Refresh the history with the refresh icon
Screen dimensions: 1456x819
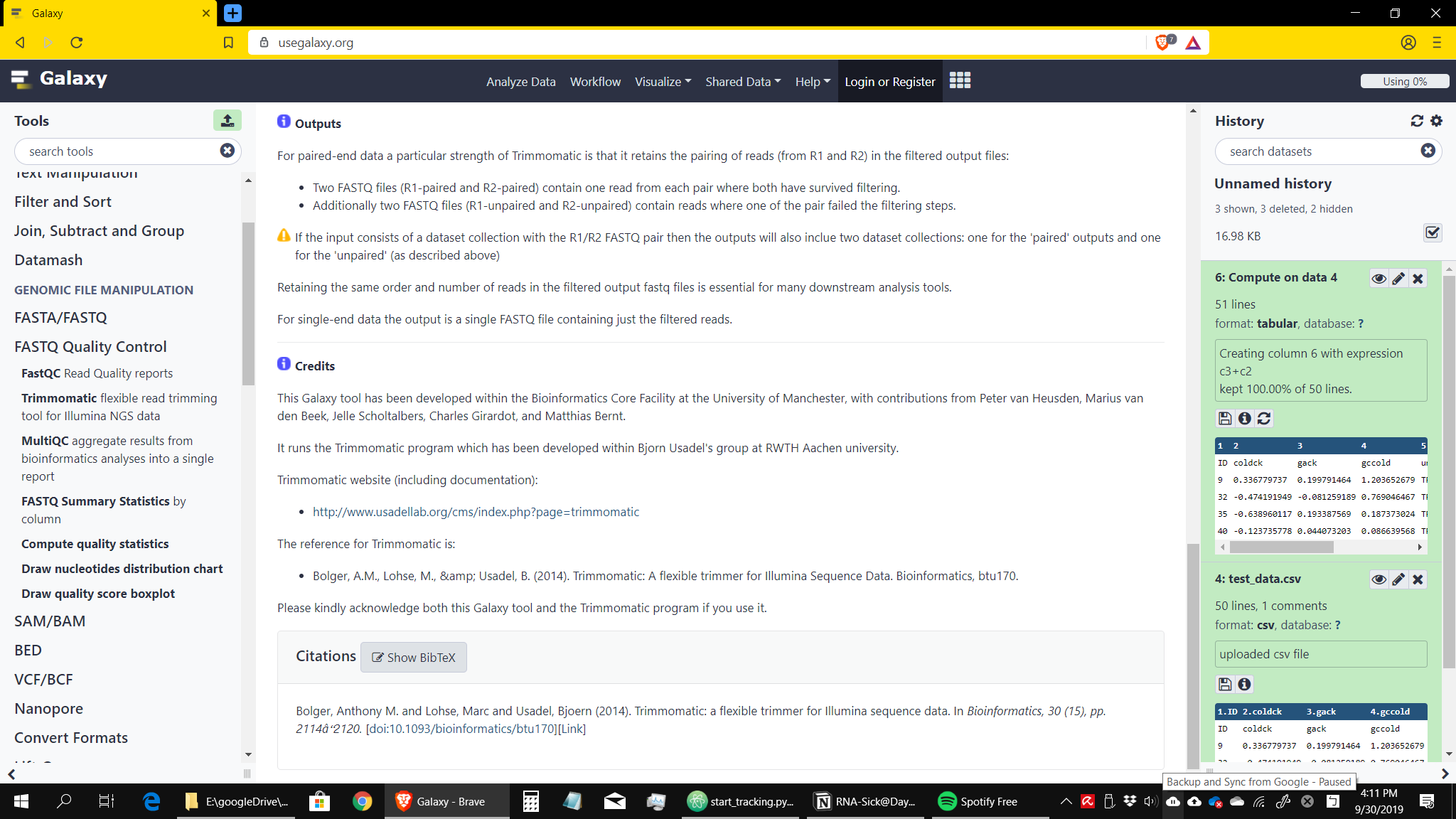(1417, 121)
